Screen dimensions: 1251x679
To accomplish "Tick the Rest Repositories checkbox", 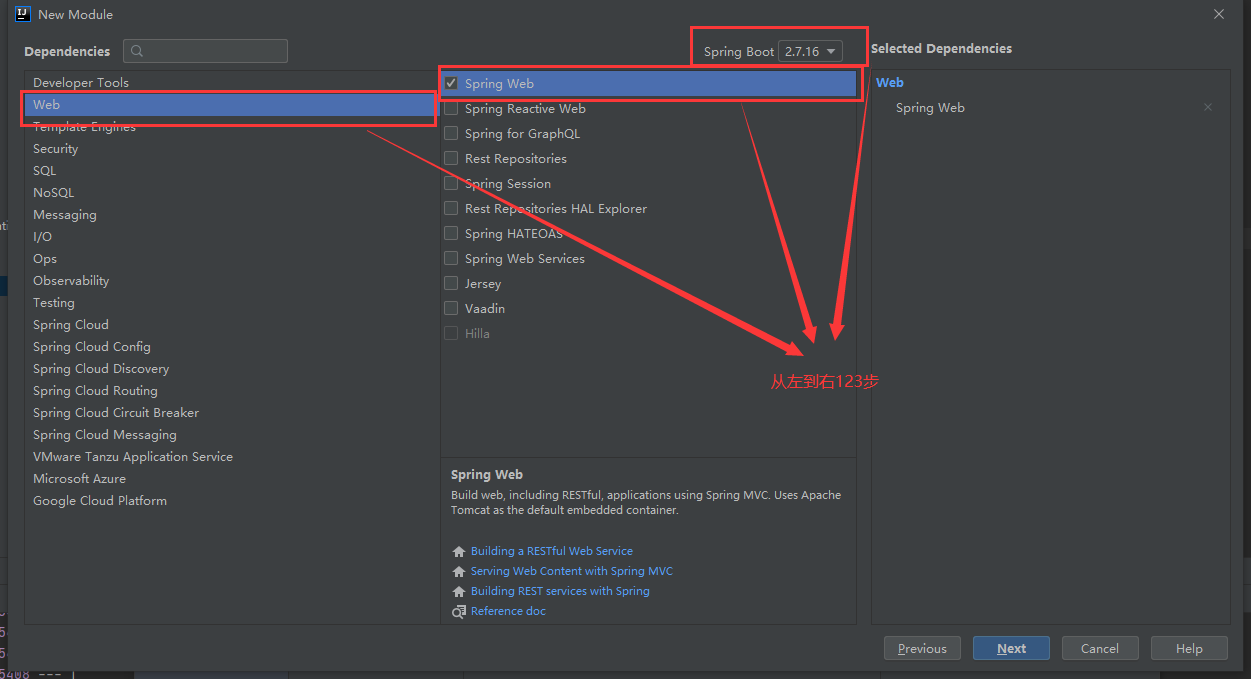I will pyautogui.click(x=451, y=159).
